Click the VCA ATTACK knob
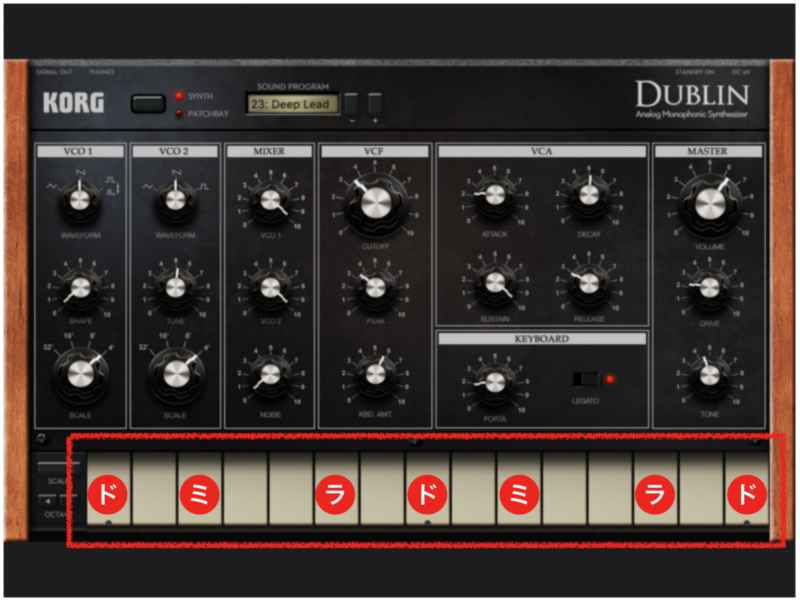 (494, 195)
